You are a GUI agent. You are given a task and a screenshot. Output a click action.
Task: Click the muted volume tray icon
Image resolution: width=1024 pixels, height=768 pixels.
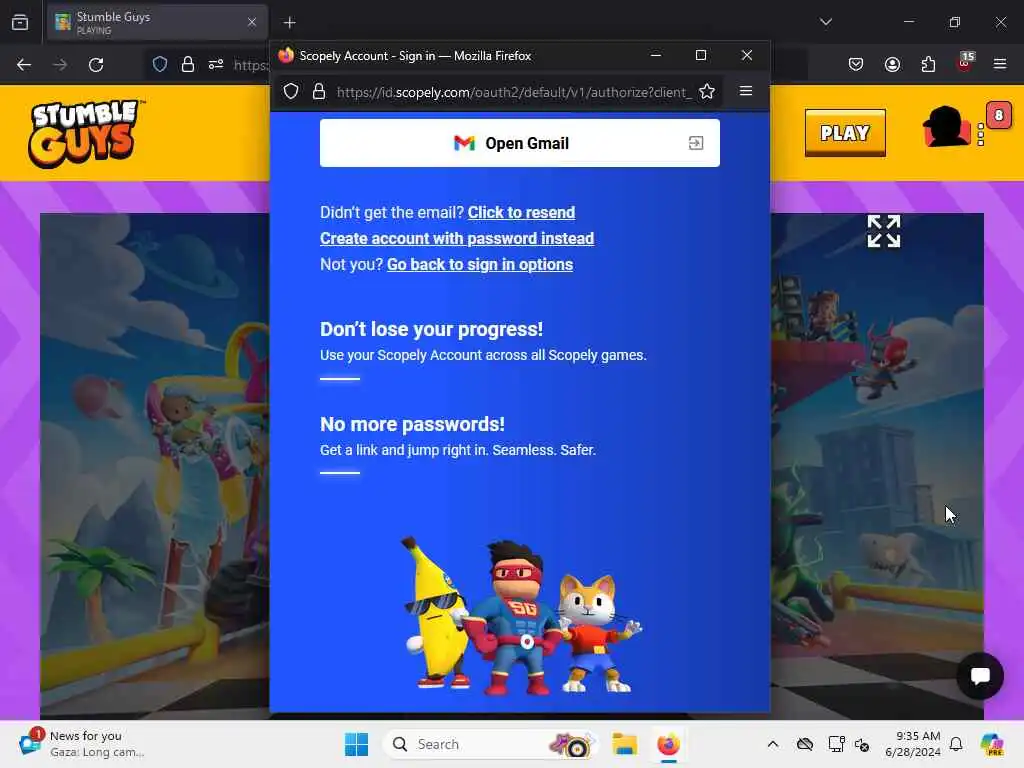(862, 744)
